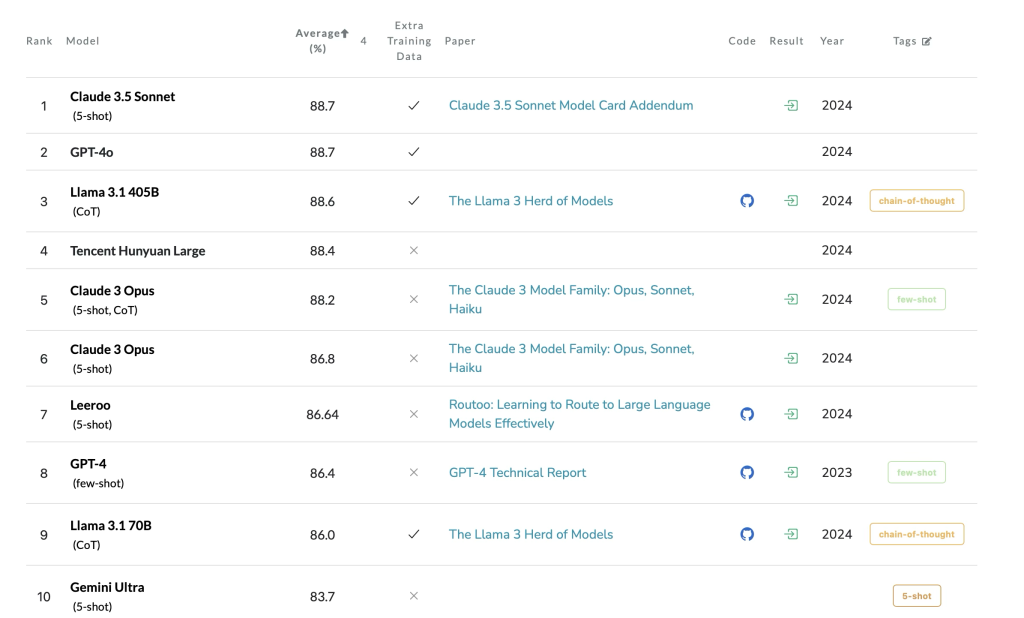Click the year 2023 in GPT-4 row

837,472
